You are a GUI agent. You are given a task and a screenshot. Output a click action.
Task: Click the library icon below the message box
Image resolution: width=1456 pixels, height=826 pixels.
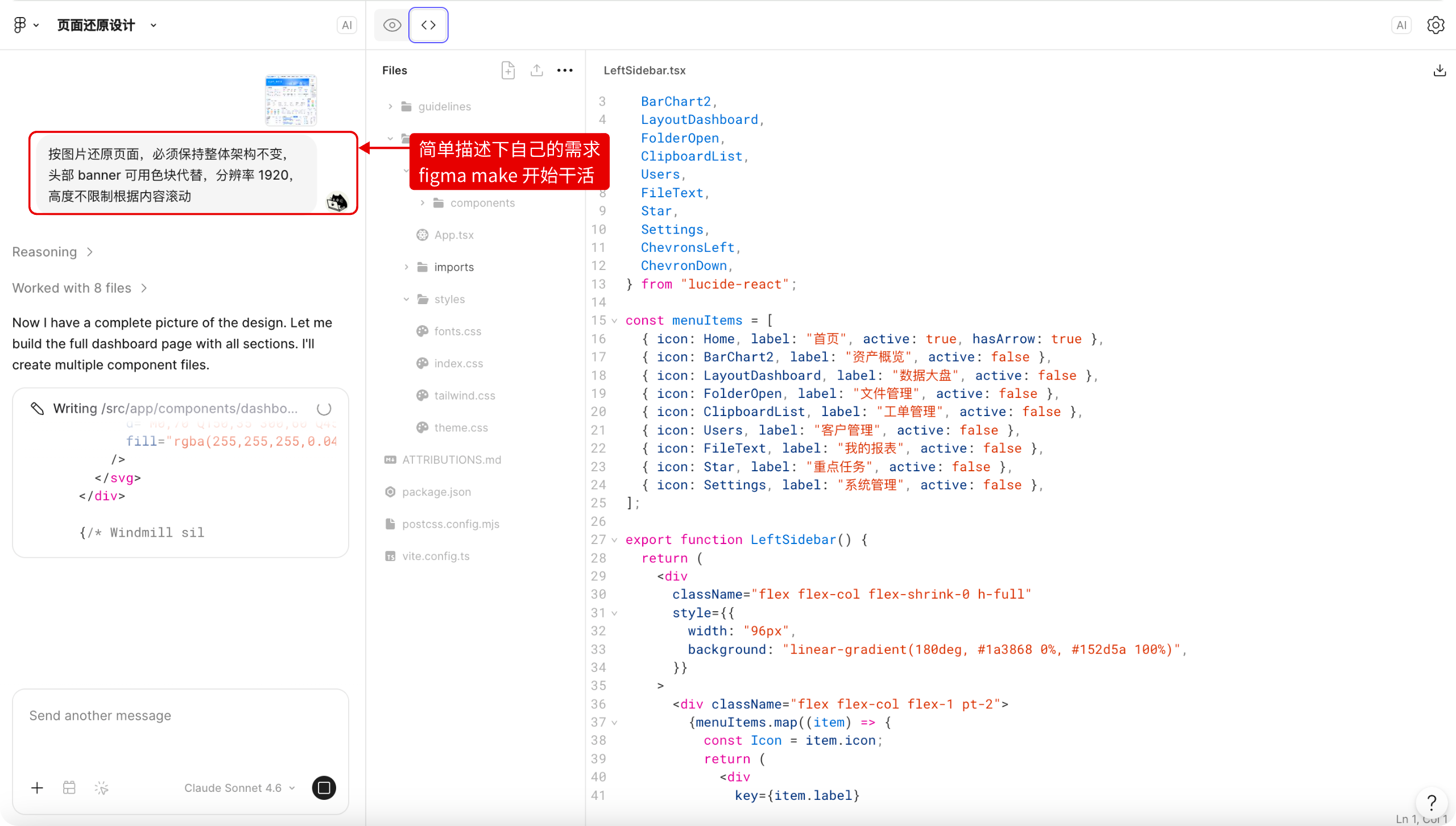tap(69, 788)
